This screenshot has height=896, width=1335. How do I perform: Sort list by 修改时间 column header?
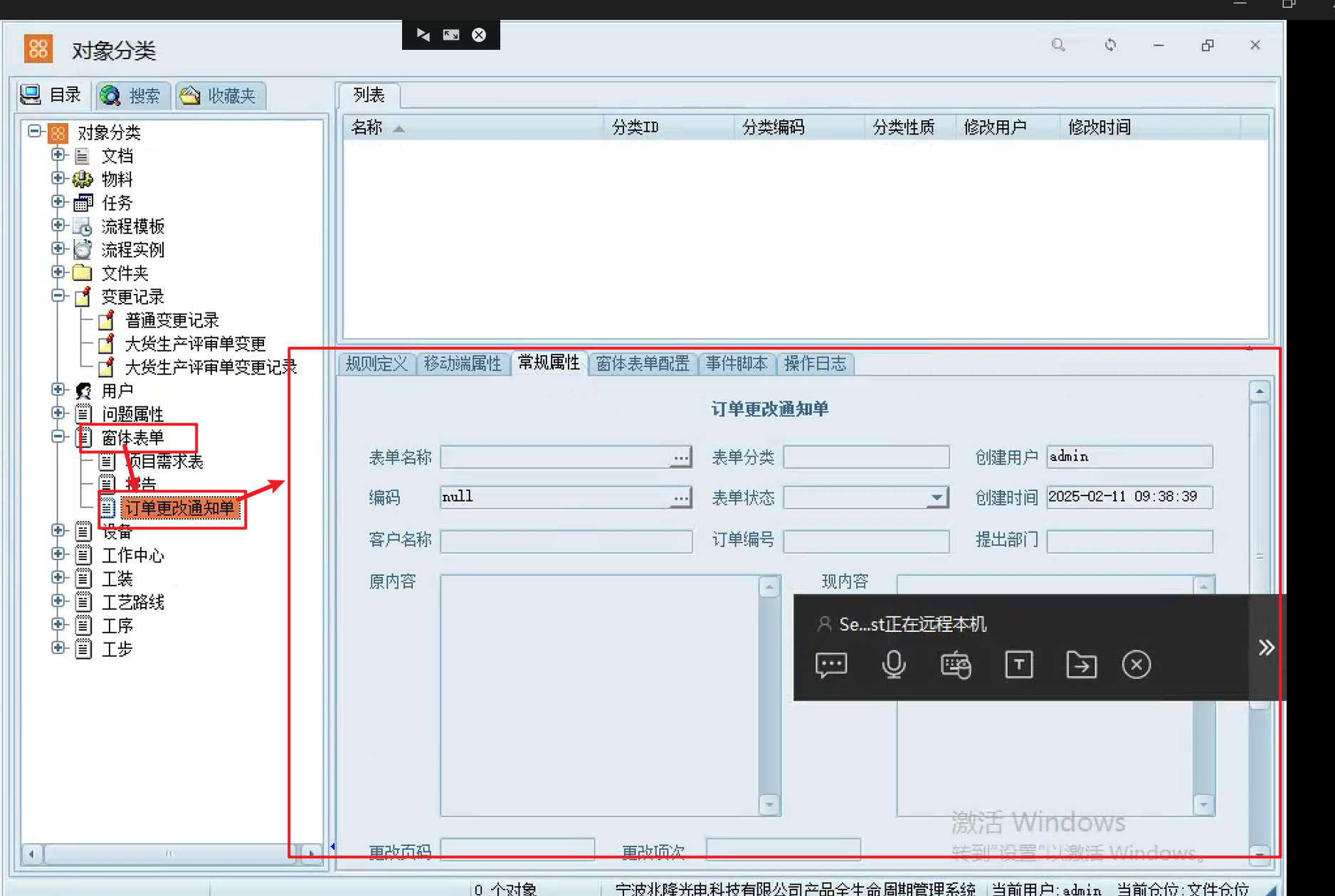pos(1149,127)
